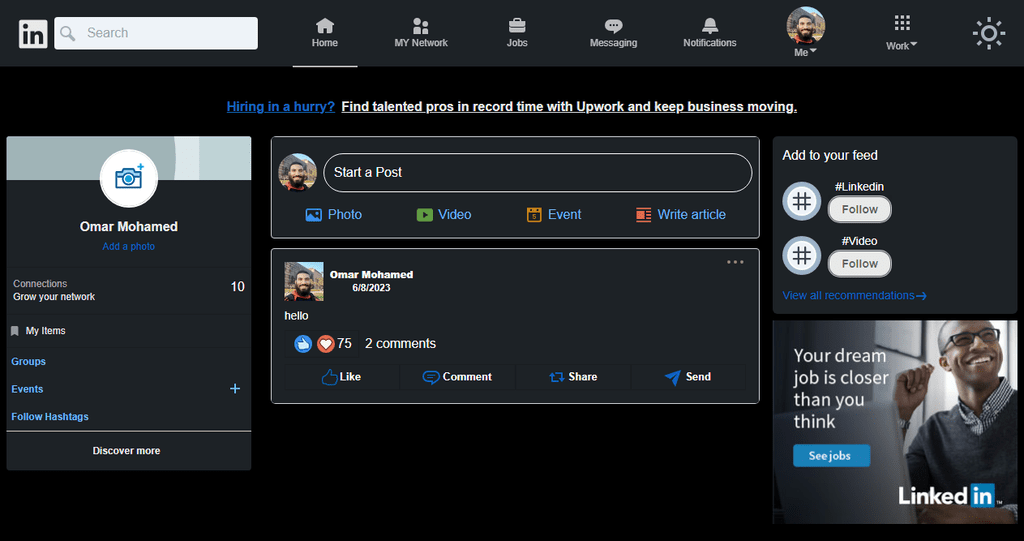Open Grow your network connections
The image size is (1024, 541).
coord(54,297)
